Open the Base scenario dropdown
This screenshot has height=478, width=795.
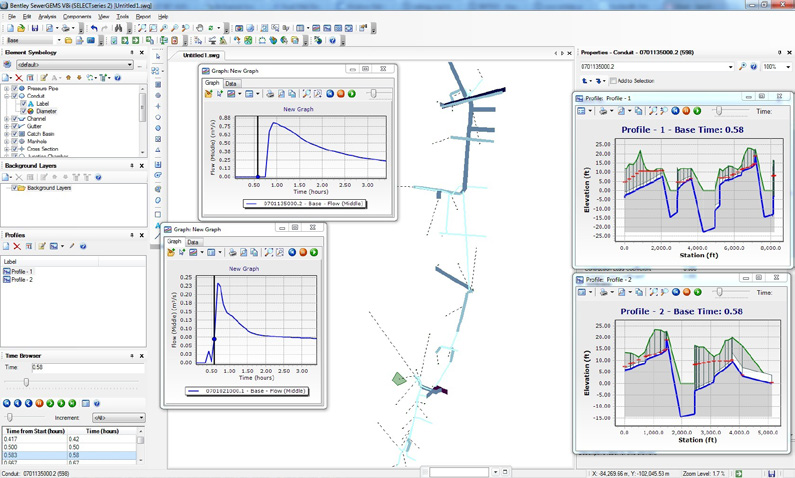click(x=59, y=41)
